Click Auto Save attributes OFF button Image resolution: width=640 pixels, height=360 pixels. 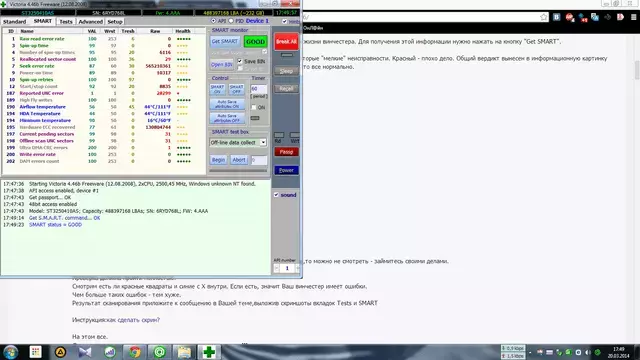pyautogui.click(x=227, y=118)
